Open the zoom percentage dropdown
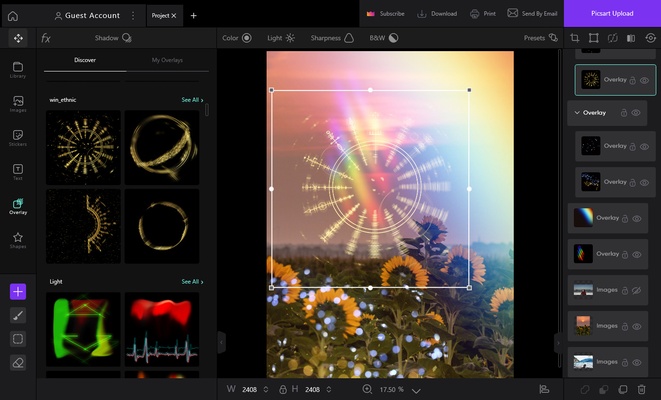This screenshot has height=400, width=661. click(416, 390)
